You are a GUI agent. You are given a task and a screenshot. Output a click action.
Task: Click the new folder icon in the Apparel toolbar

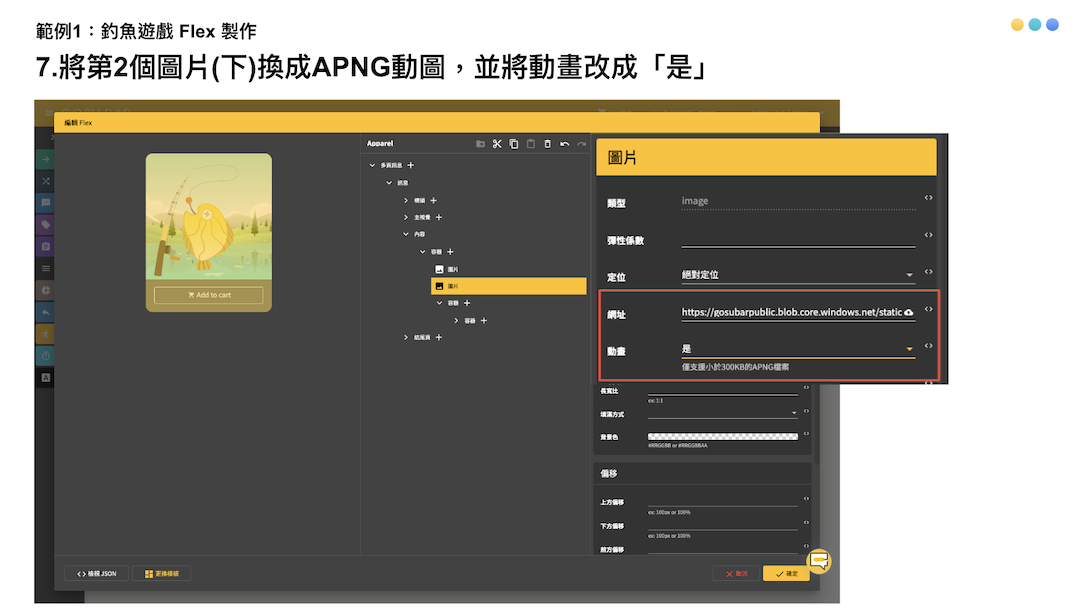pyautogui.click(x=480, y=144)
